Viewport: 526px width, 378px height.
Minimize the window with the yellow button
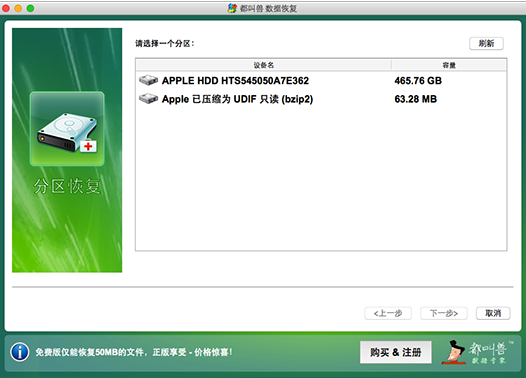(x=18, y=8)
